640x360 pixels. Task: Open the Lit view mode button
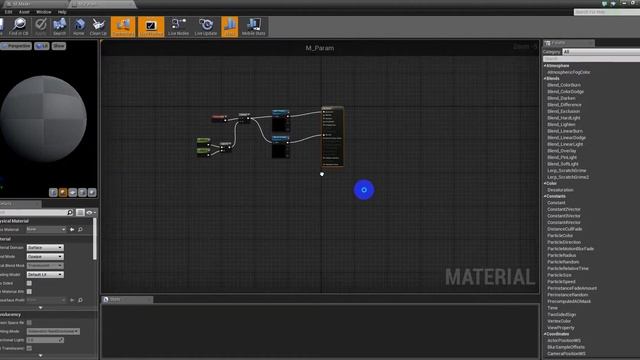tap(42, 46)
